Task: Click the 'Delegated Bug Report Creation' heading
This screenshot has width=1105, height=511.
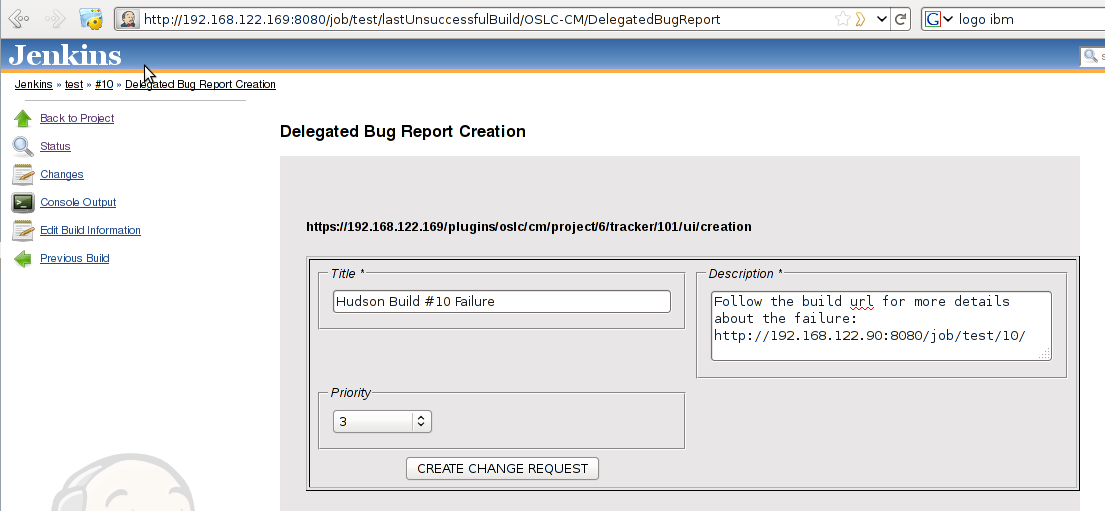Action: tap(402, 131)
